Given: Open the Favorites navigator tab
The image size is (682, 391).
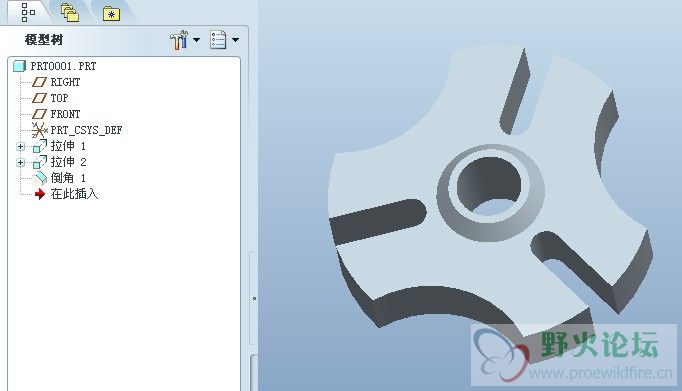Looking at the screenshot, I should point(111,14).
